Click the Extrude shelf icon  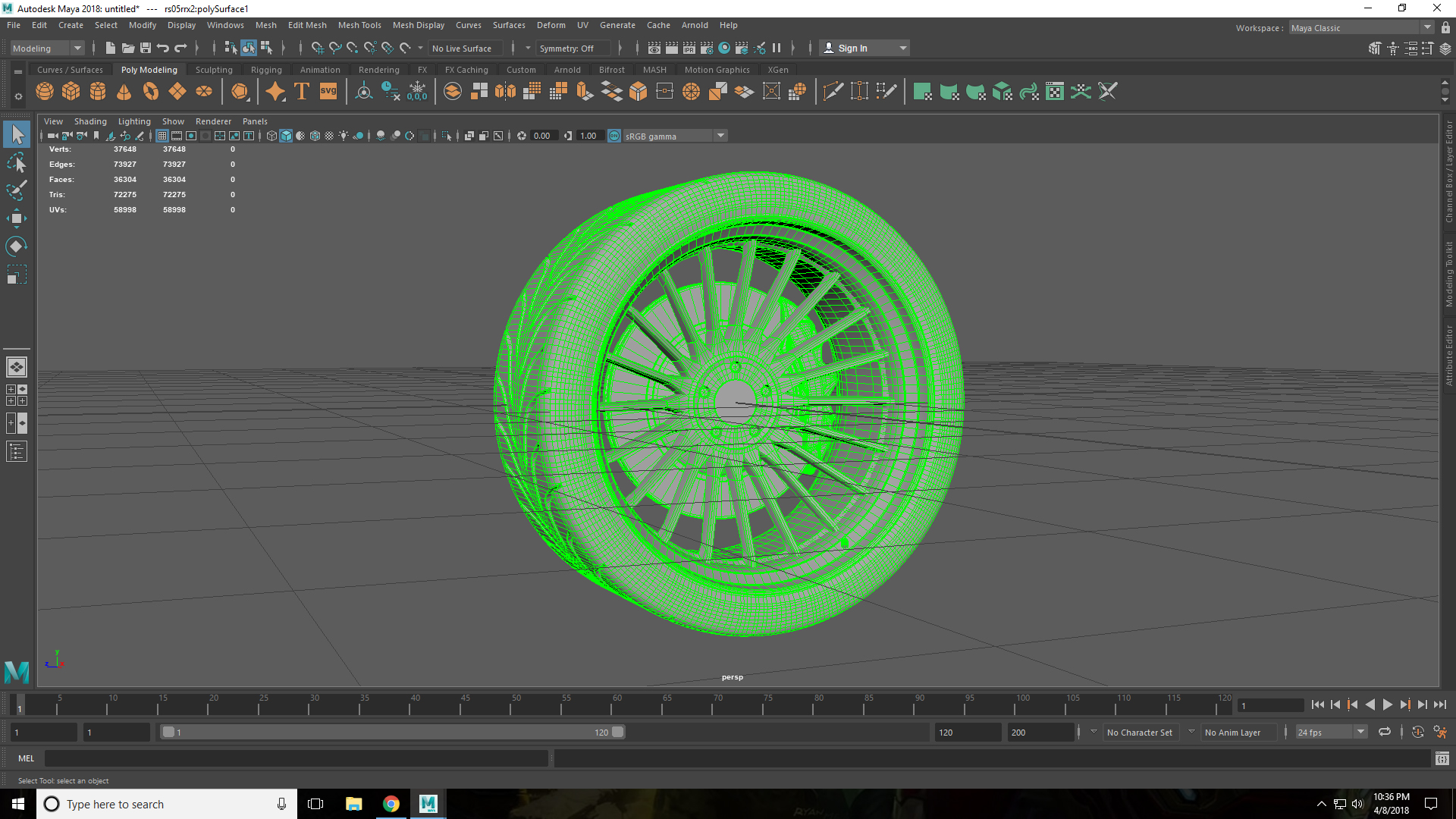(585, 92)
